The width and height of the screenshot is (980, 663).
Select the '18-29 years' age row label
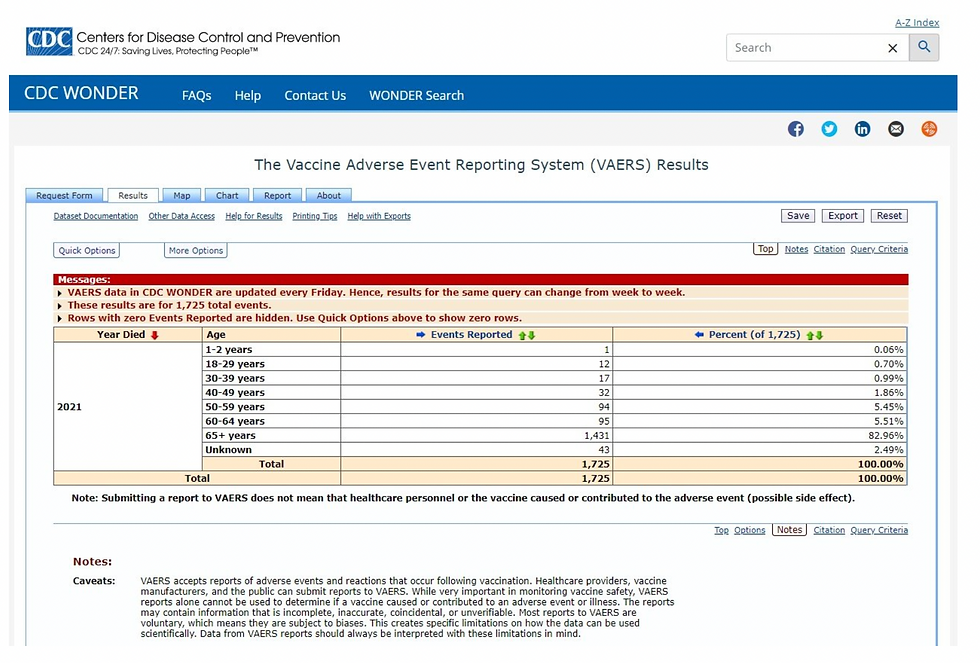tap(235, 364)
